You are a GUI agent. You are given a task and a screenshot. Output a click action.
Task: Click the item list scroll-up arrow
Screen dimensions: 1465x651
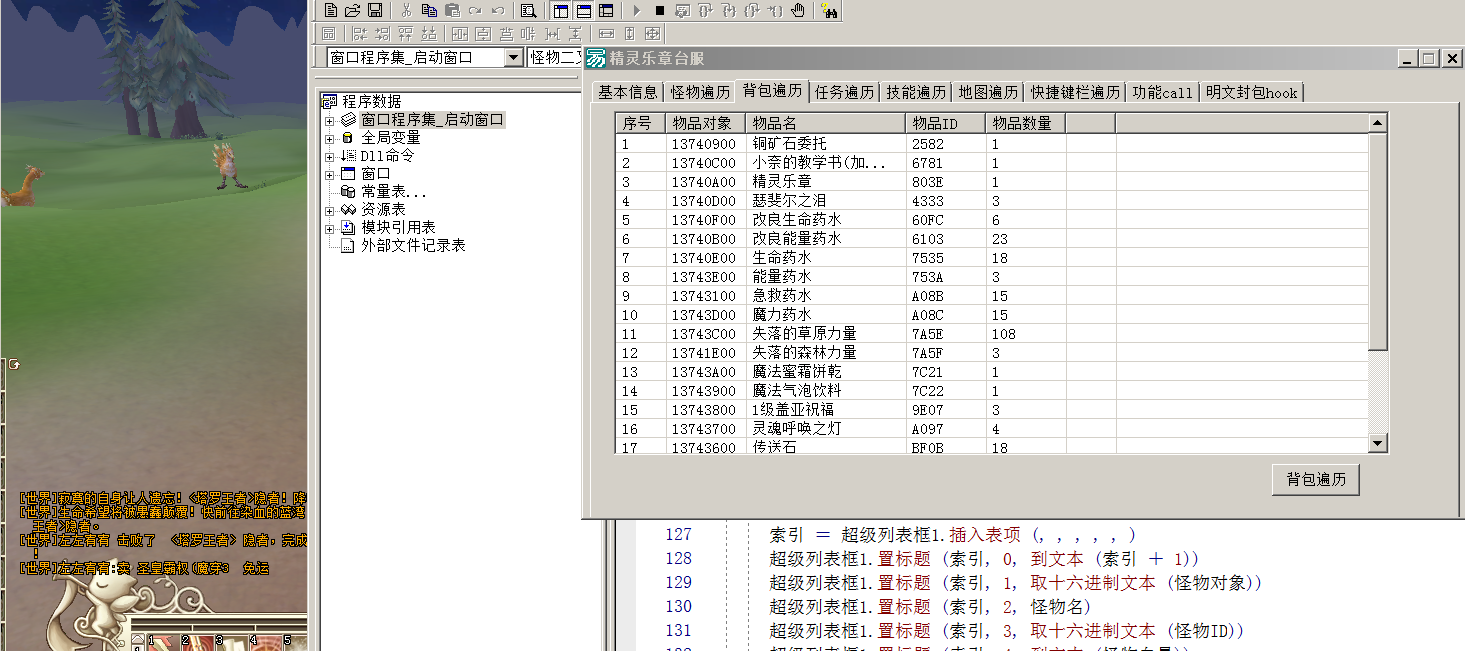click(1378, 123)
